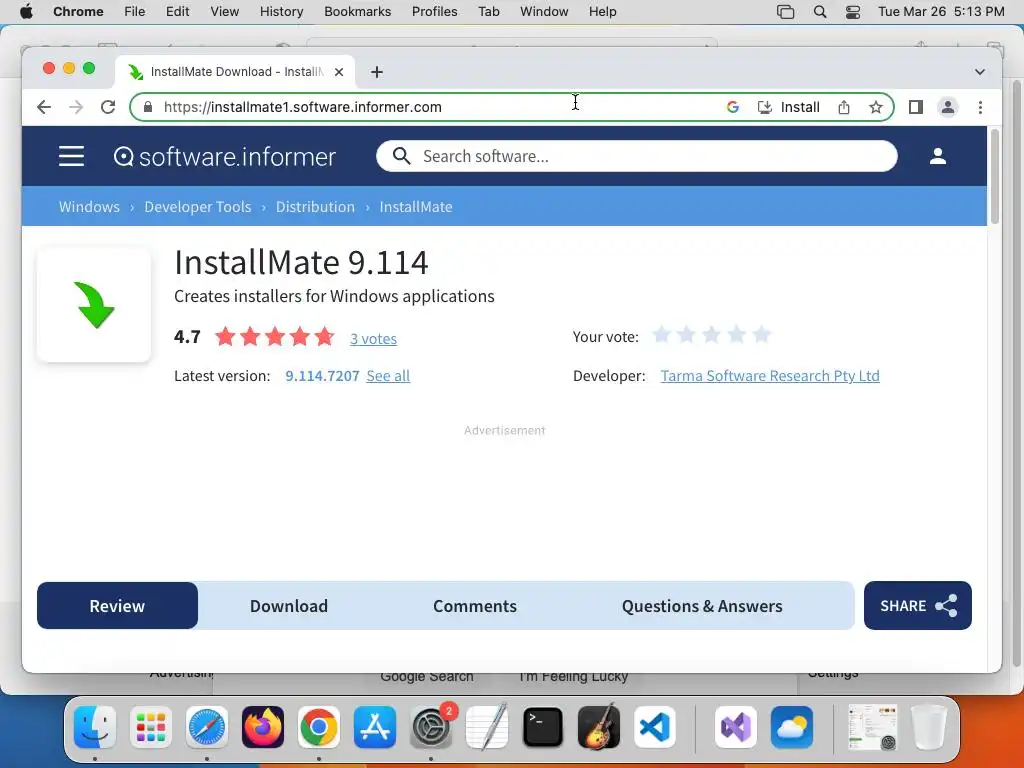Open Control Center in the menu bar
Screen dimensions: 1024x768
tap(852, 12)
